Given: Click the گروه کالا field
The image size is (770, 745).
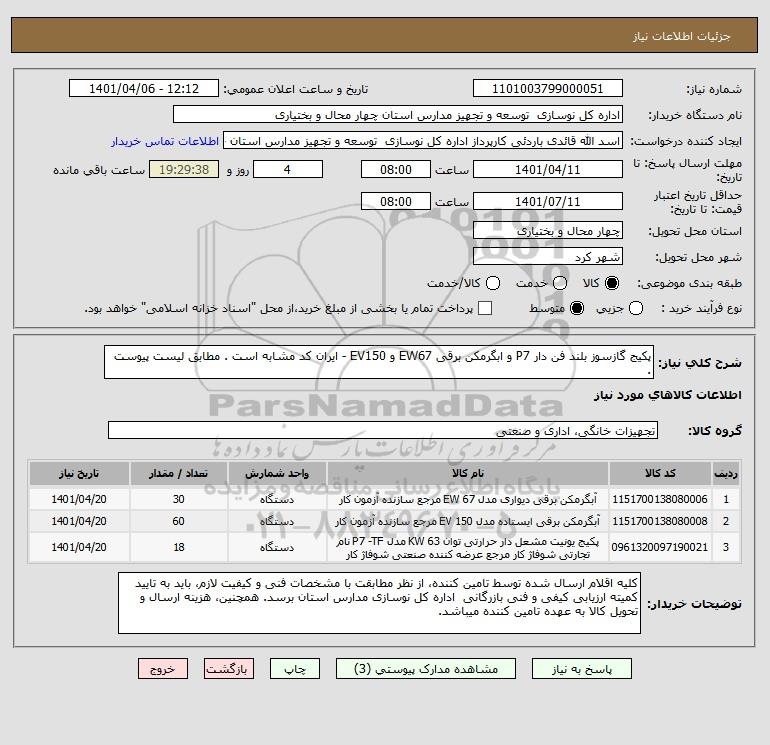Looking at the screenshot, I should click(383, 430).
